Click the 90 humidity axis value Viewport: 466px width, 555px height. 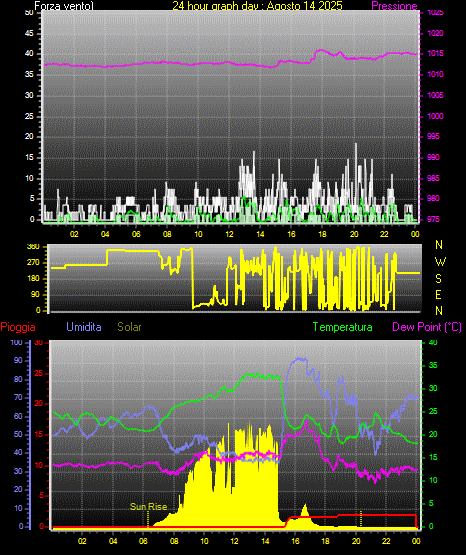pos(18,360)
